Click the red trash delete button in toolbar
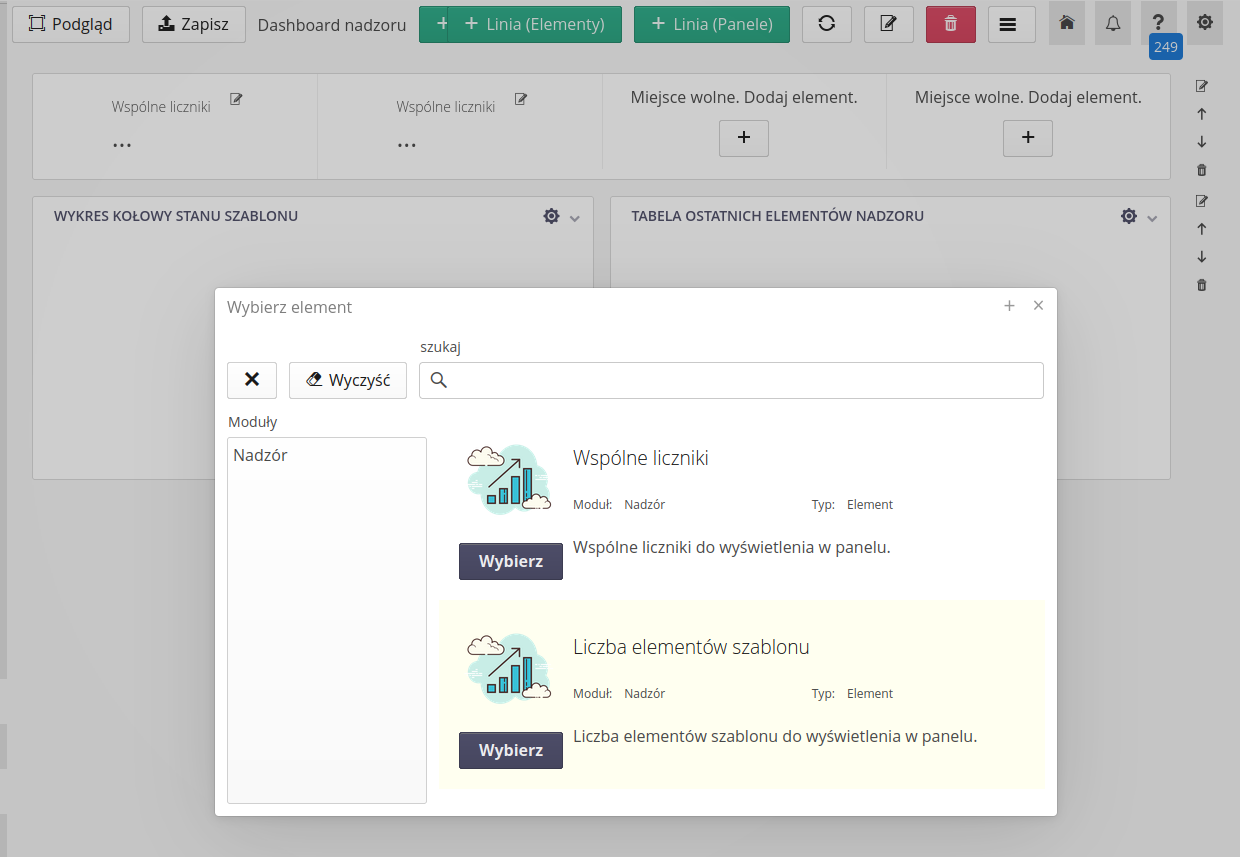Image resolution: width=1240 pixels, height=857 pixels. click(950, 24)
